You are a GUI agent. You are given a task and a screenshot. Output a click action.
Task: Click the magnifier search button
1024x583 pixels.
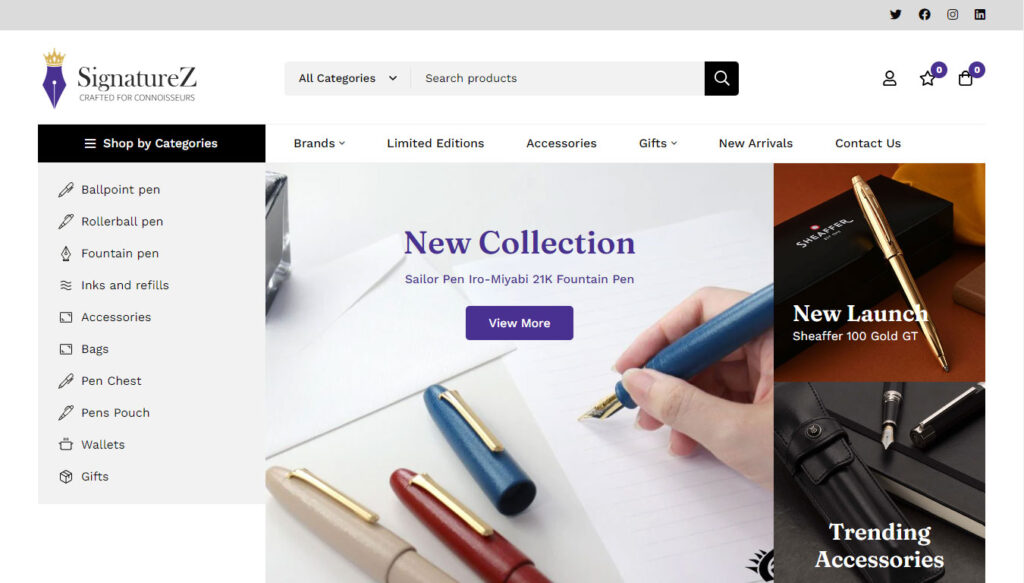click(721, 78)
